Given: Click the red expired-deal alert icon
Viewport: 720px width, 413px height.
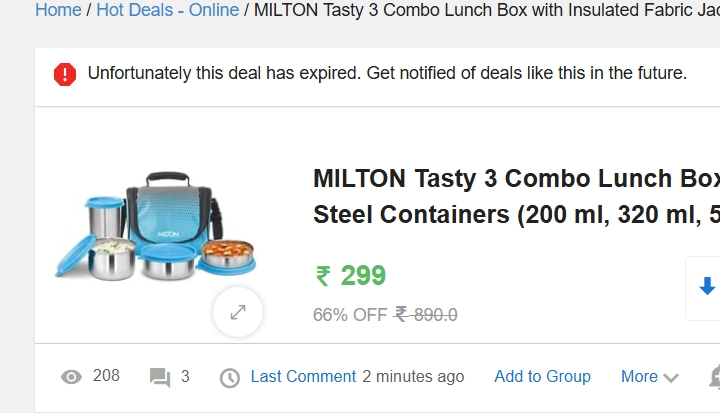Looking at the screenshot, I should click(65, 74).
